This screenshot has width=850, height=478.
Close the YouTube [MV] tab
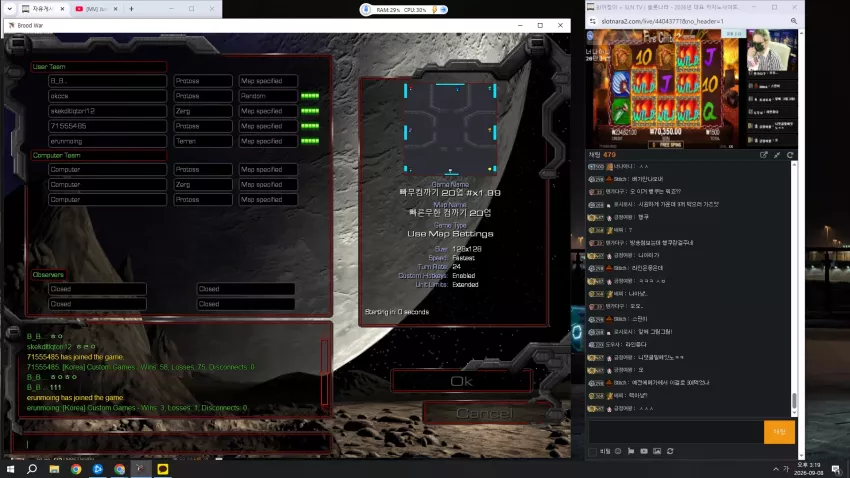click(x=116, y=9)
